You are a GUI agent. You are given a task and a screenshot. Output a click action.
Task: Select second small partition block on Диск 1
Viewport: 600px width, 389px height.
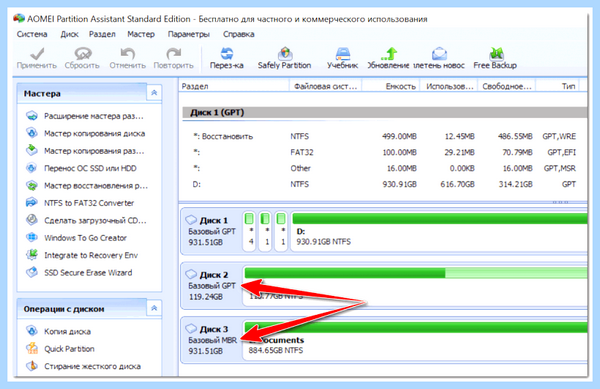pyautogui.click(x=265, y=231)
